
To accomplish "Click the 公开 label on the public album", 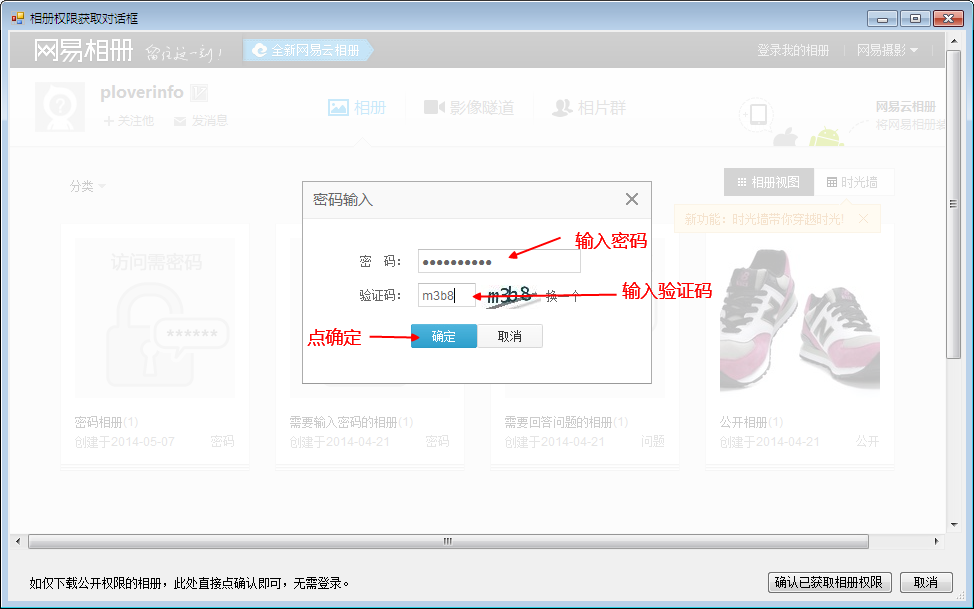I will (867, 442).
